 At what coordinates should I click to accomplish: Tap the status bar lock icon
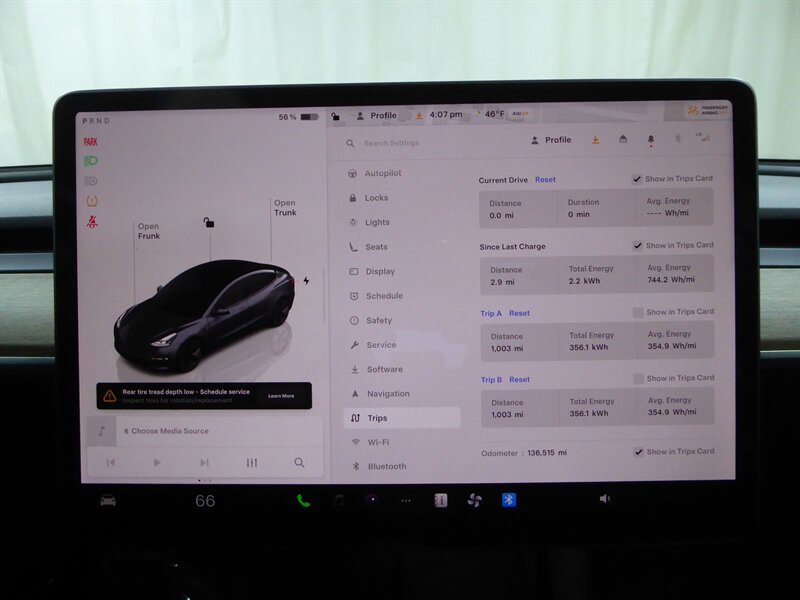[x=335, y=116]
